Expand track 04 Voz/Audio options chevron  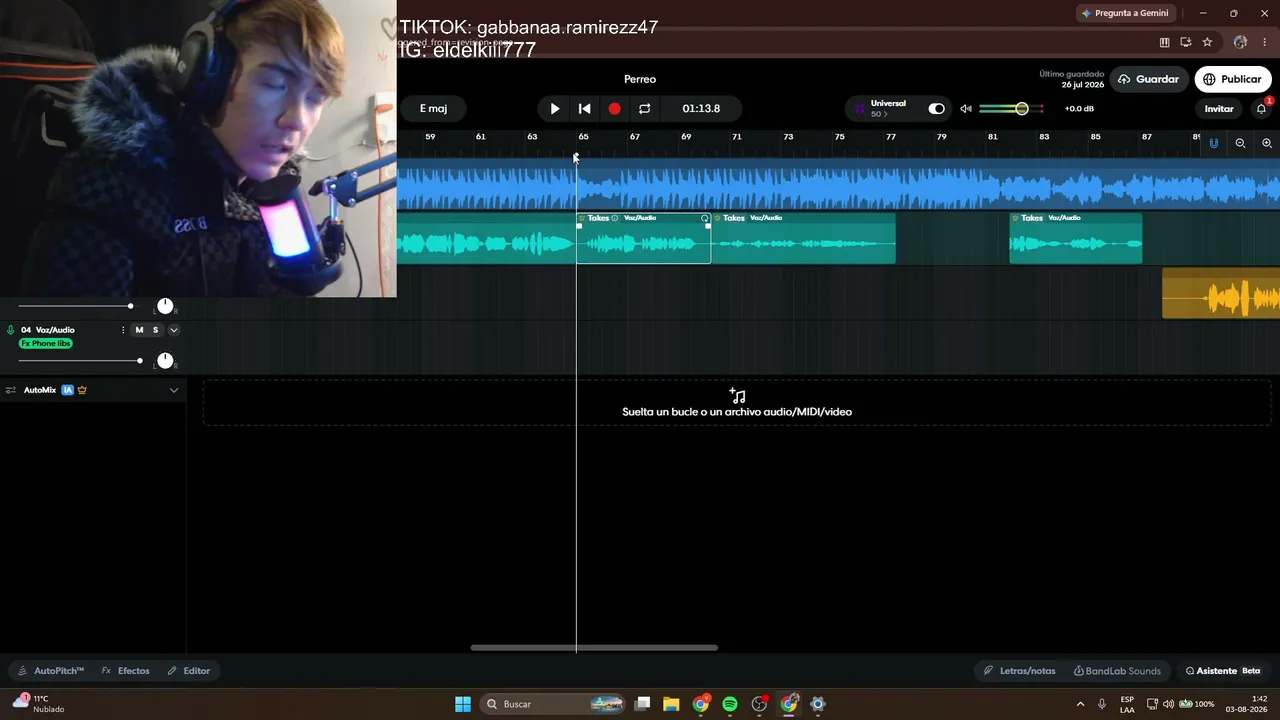[173, 330]
